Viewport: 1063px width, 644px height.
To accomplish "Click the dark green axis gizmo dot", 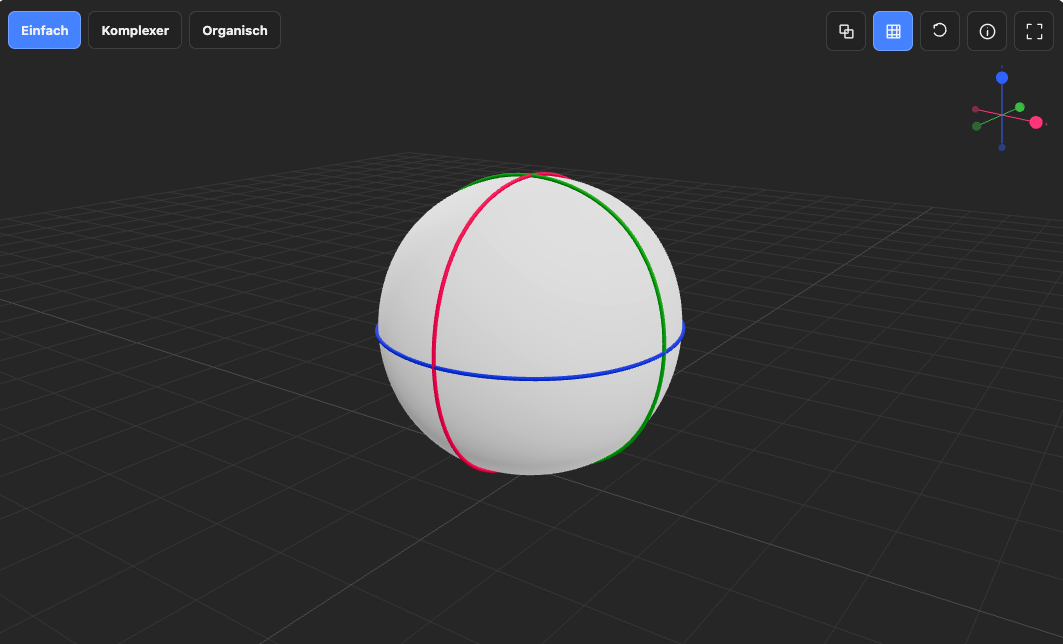I will 976,126.
